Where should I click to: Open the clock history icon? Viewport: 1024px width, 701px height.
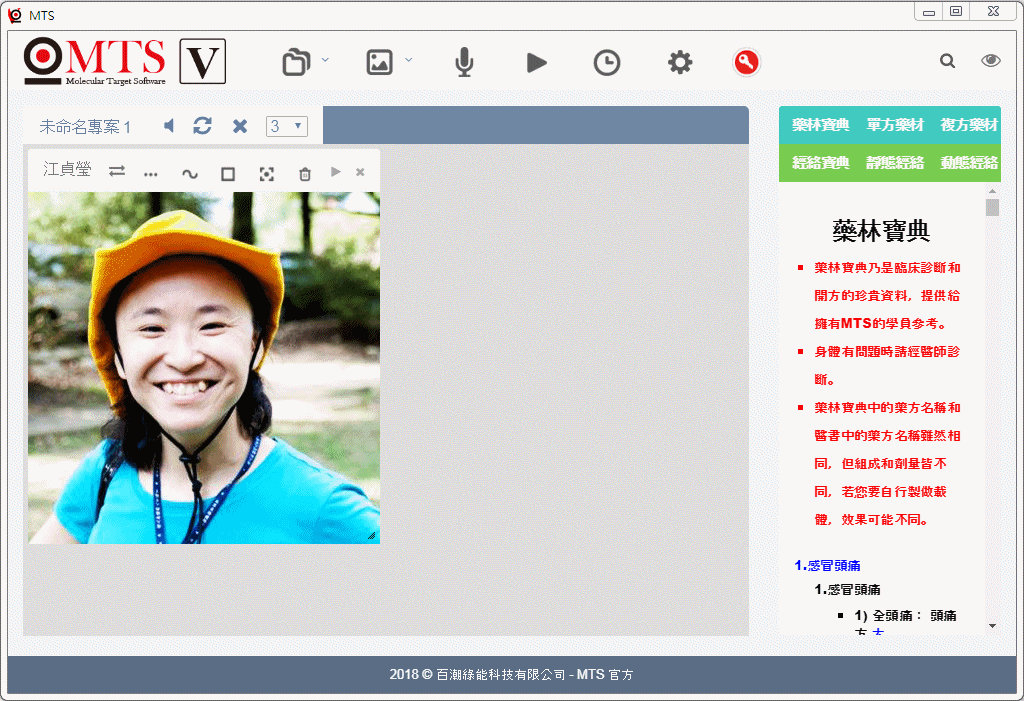coord(606,63)
